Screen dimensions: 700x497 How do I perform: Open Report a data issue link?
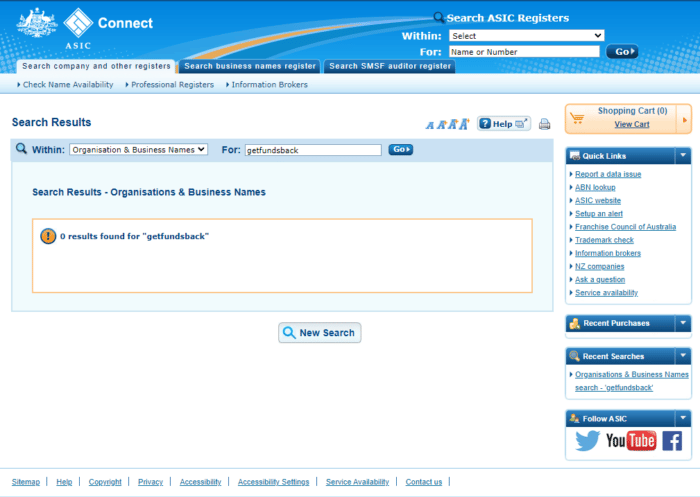coord(608,174)
